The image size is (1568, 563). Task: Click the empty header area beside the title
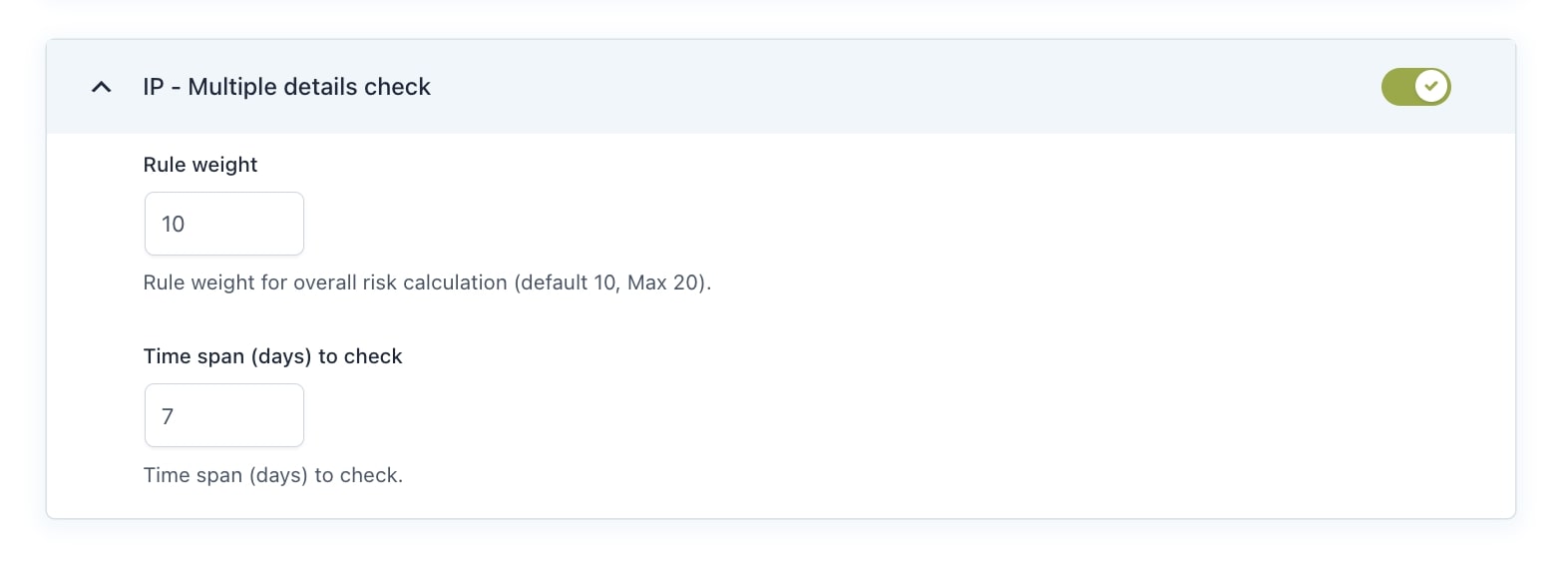pos(898,87)
